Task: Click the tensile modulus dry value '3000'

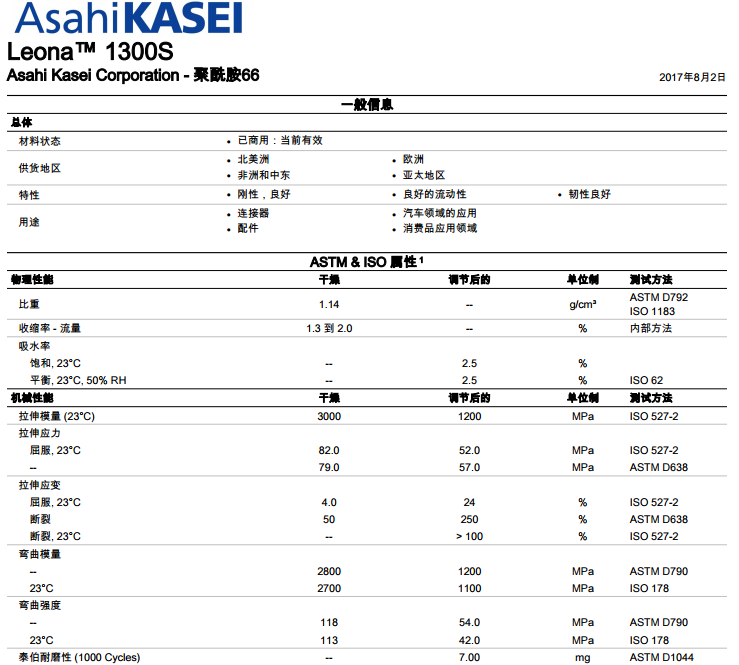Action: (329, 416)
